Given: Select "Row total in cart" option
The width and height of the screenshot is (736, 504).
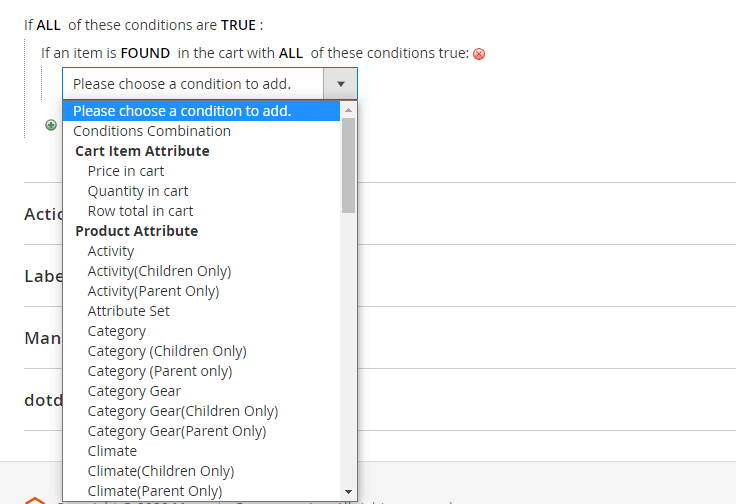Looking at the screenshot, I should click(x=140, y=211).
